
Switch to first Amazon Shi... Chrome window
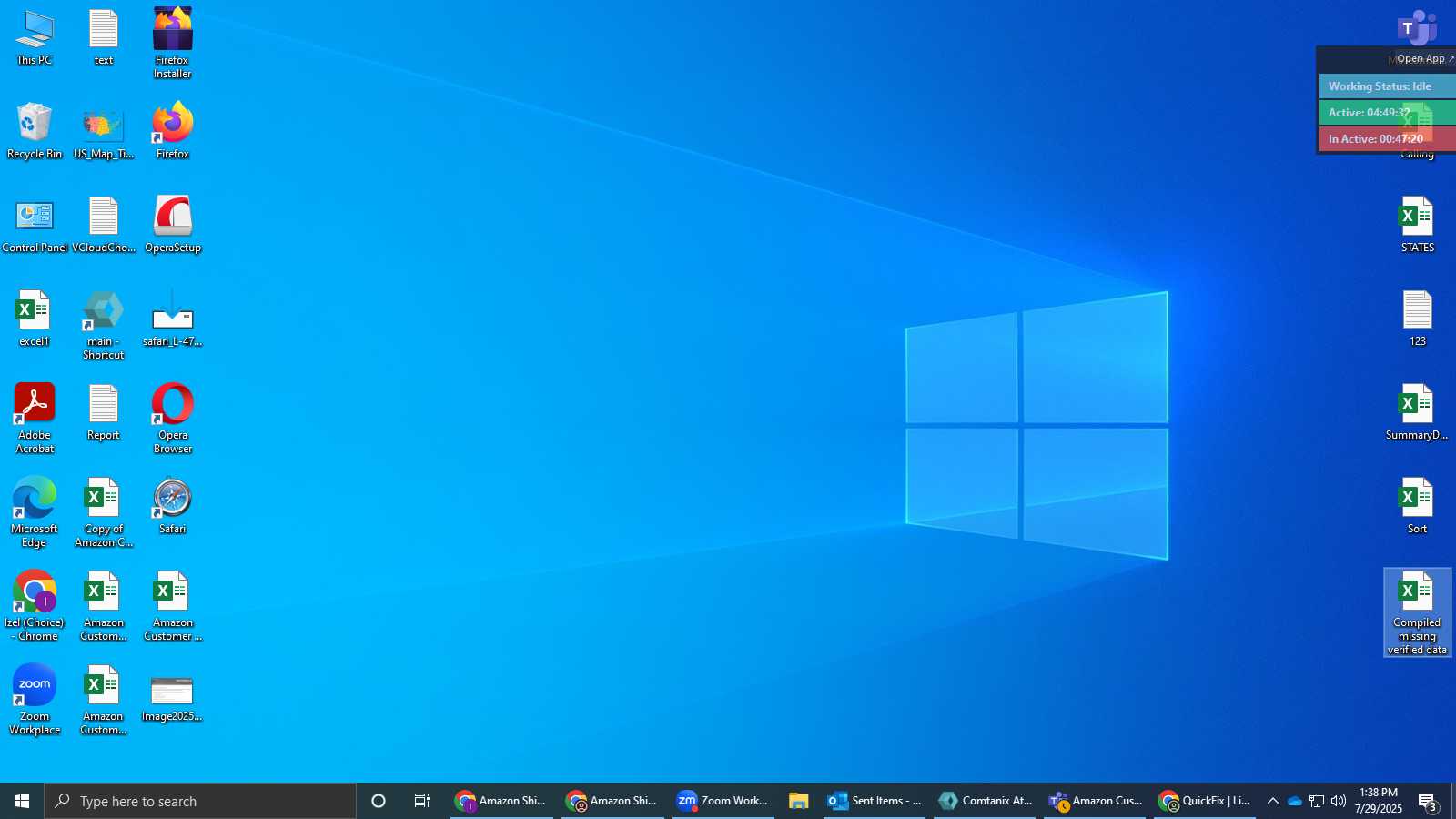501,801
